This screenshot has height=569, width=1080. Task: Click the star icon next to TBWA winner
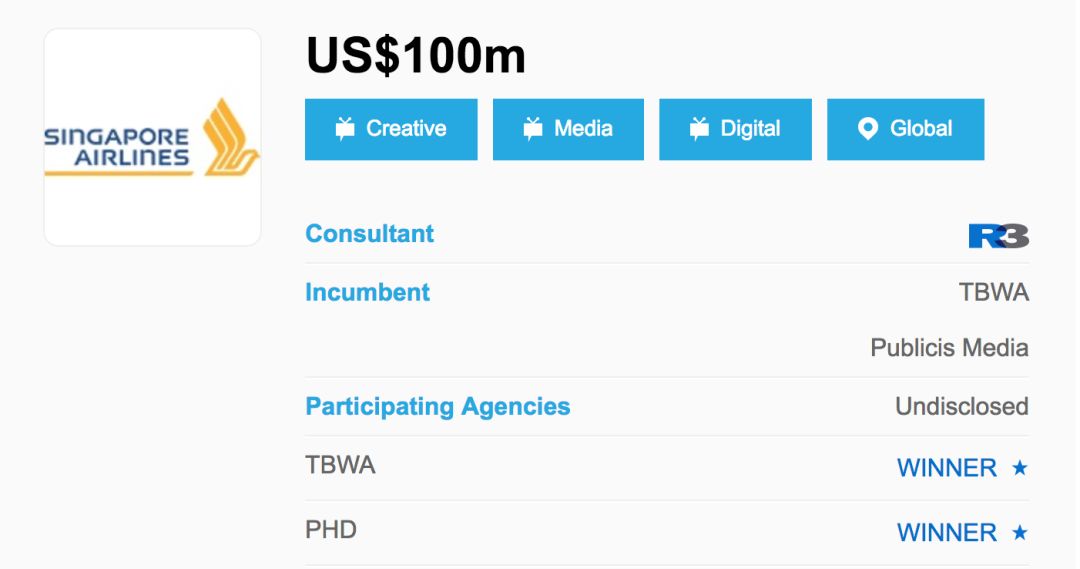(x=1020, y=468)
